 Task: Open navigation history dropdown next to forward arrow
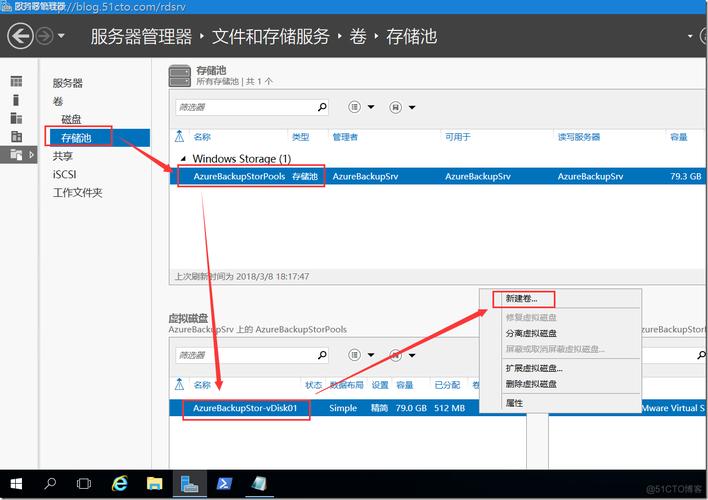point(61,36)
